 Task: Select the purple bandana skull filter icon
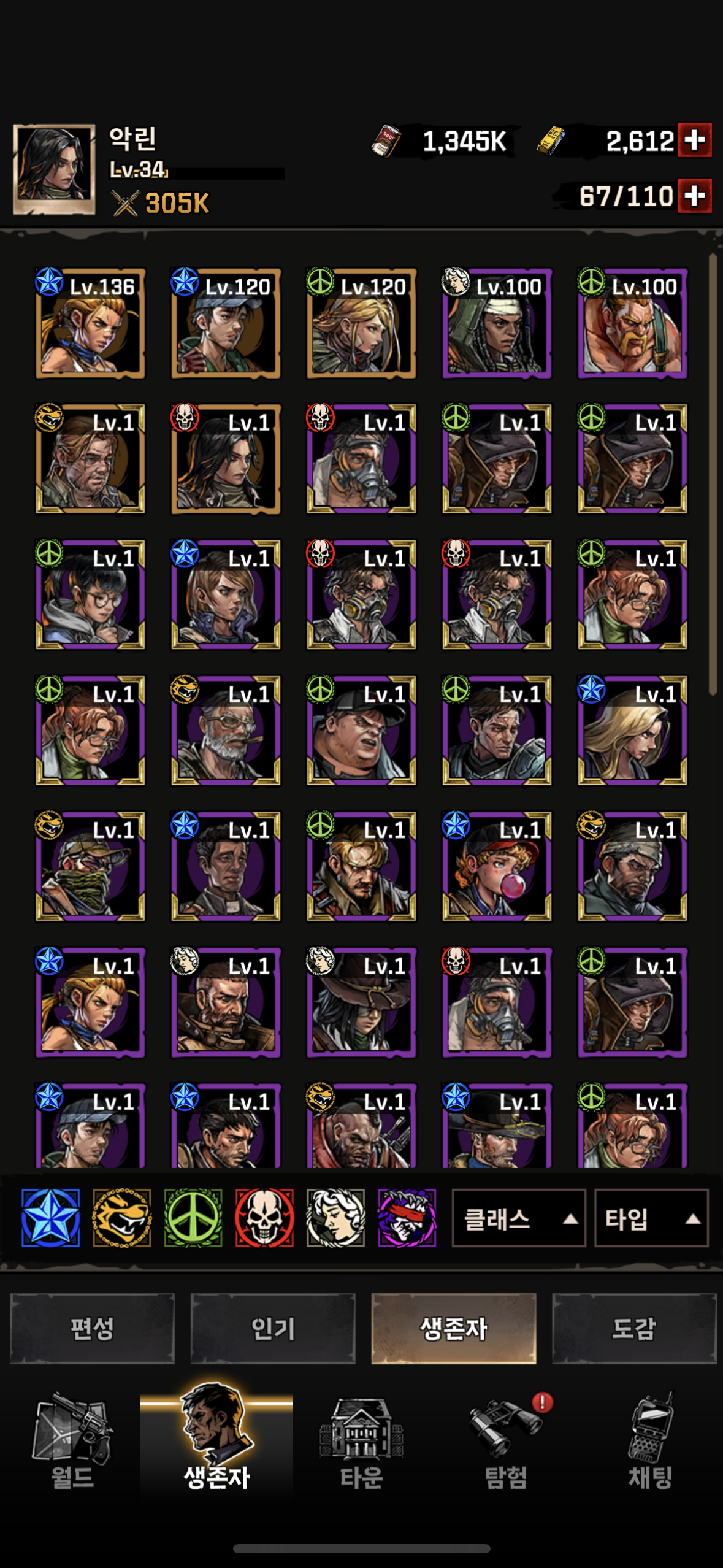pos(407,1218)
